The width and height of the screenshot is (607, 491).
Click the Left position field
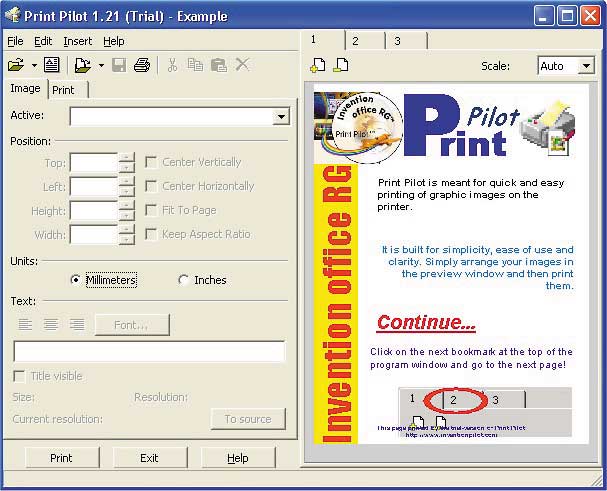[x=94, y=187]
